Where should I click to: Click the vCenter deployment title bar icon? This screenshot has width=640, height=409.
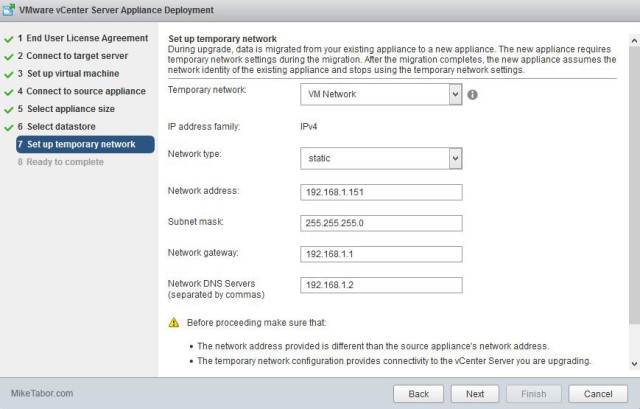9,10
